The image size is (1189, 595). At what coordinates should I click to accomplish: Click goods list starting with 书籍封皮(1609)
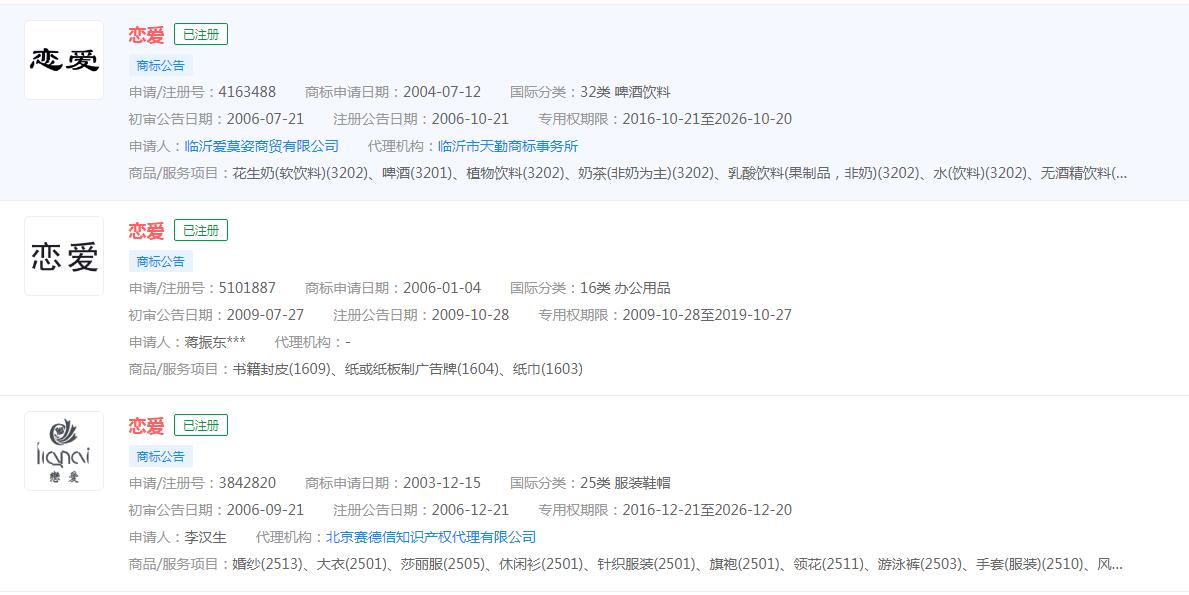point(407,369)
